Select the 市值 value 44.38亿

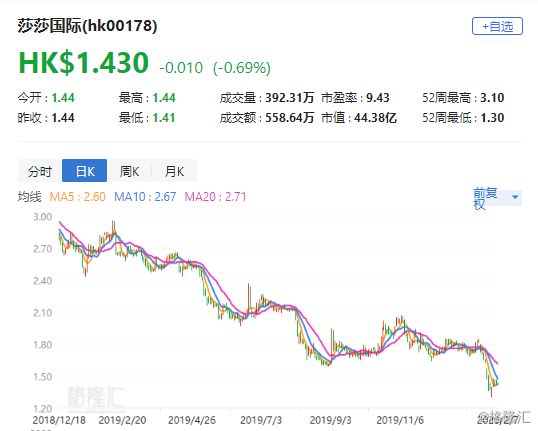pyautogui.click(x=375, y=118)
